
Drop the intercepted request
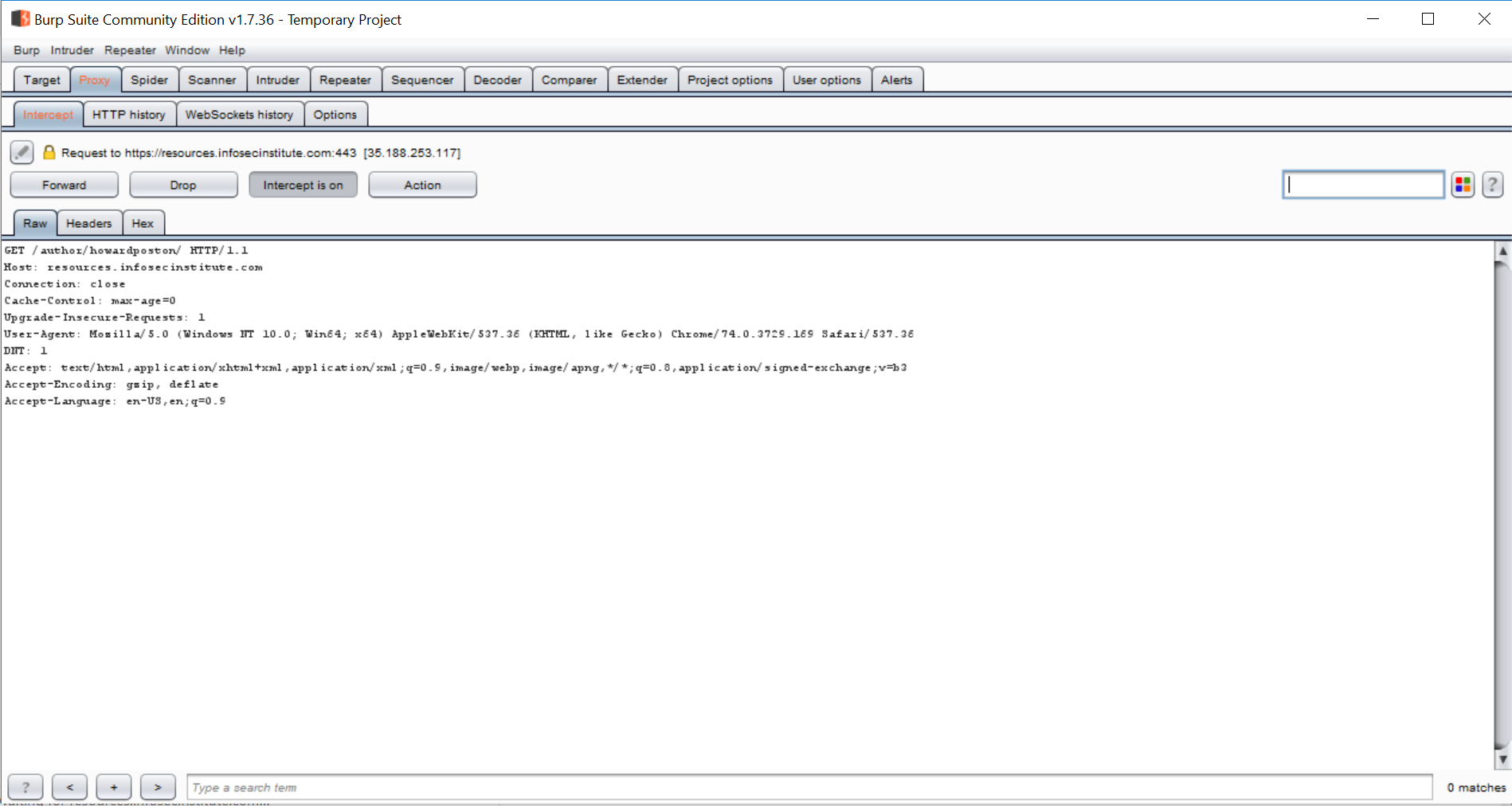[183, 185]
